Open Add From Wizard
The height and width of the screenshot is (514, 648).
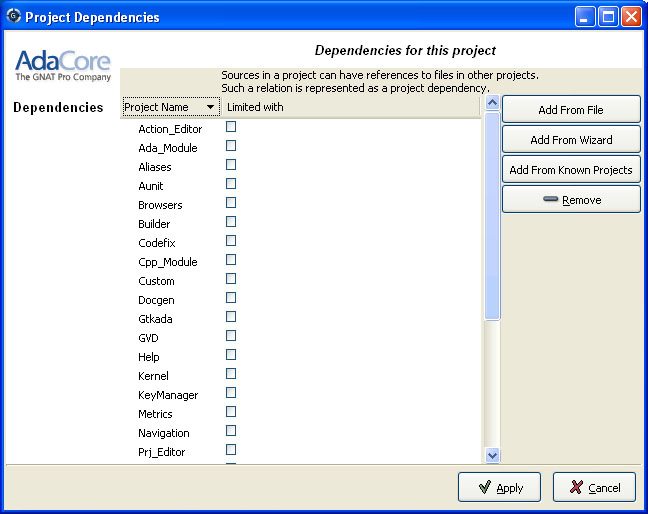pyautogui.click(x=571, y=140)
